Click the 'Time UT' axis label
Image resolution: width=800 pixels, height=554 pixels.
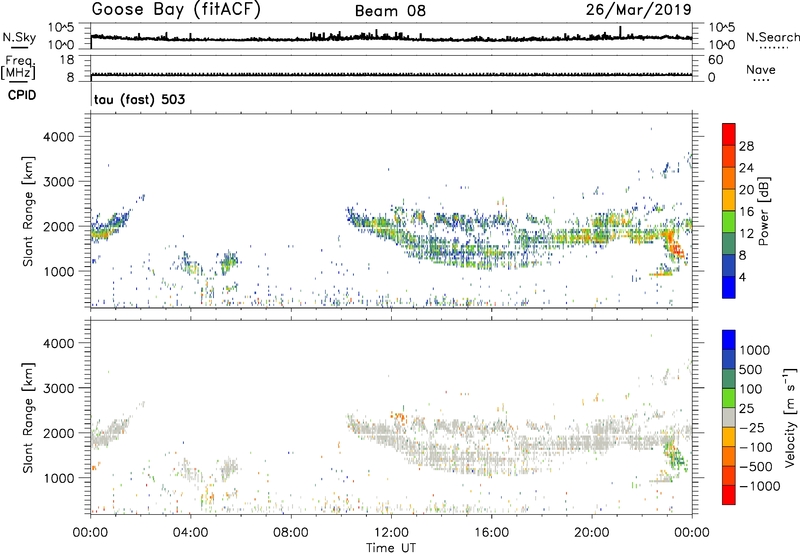[391, 548]
